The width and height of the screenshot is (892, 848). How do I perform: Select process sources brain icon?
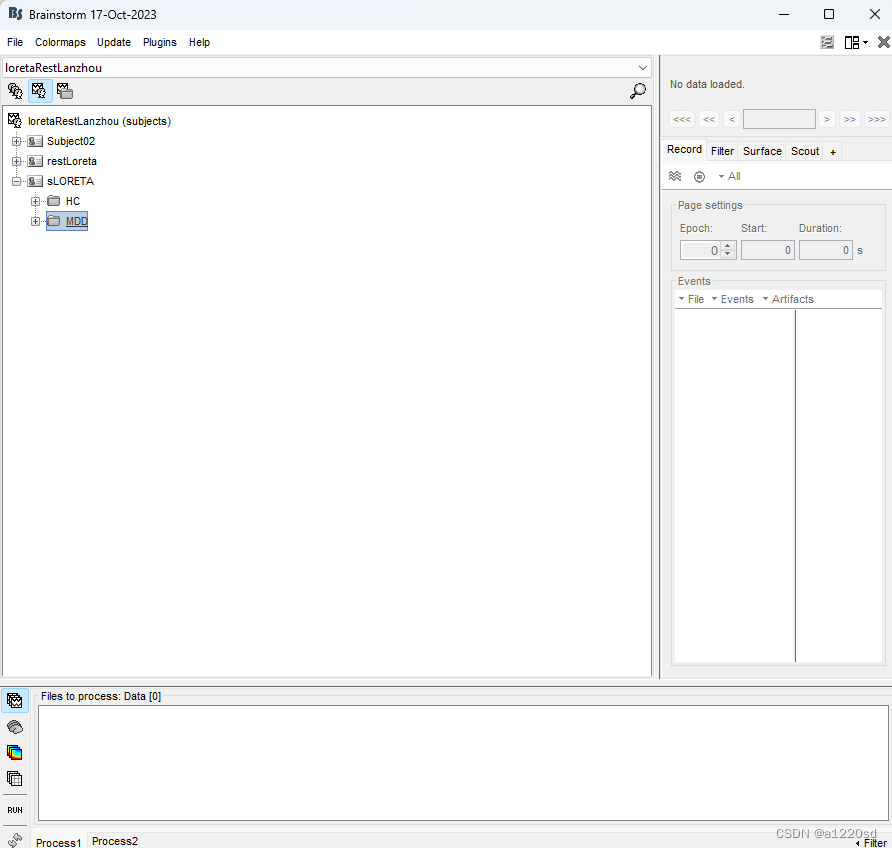pos(15,727)
